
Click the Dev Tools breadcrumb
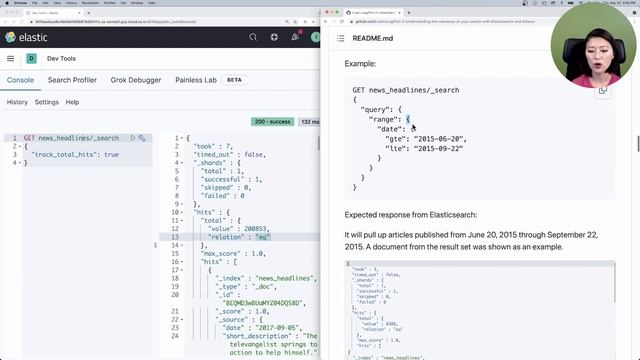(x=61, y=58)
